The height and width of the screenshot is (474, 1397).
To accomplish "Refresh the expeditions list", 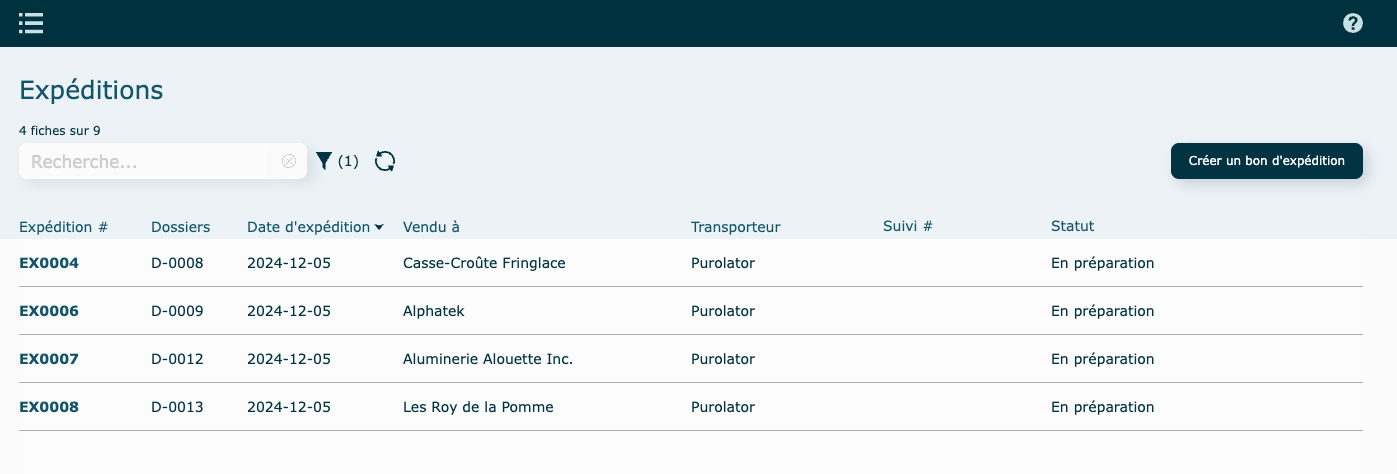I will 385,161.
